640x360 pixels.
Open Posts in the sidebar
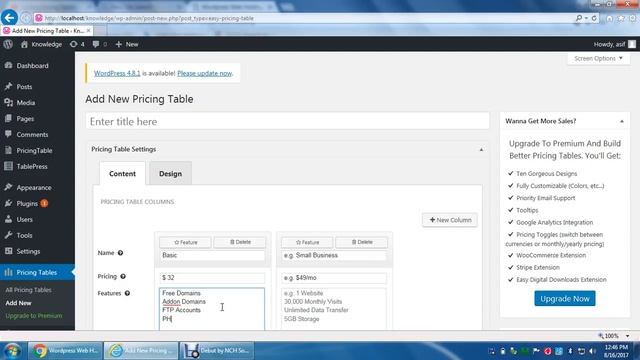tap(24, 87)
